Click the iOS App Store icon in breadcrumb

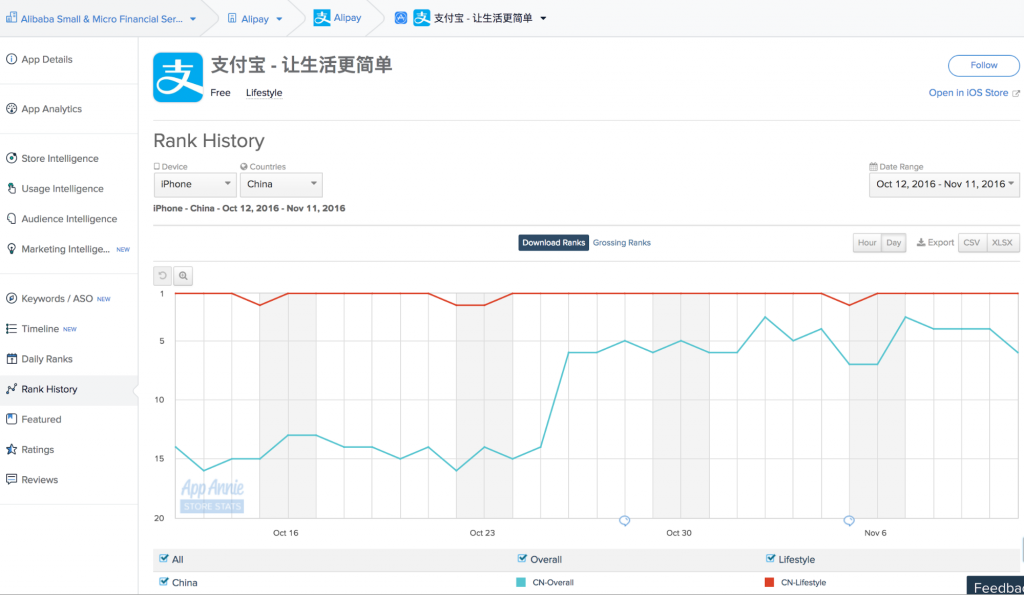(401, 18)
